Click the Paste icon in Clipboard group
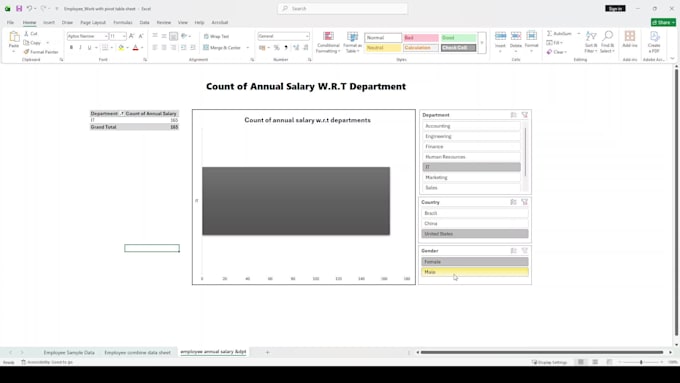This screenshot has width=680, height=383. tap(14, 37)
